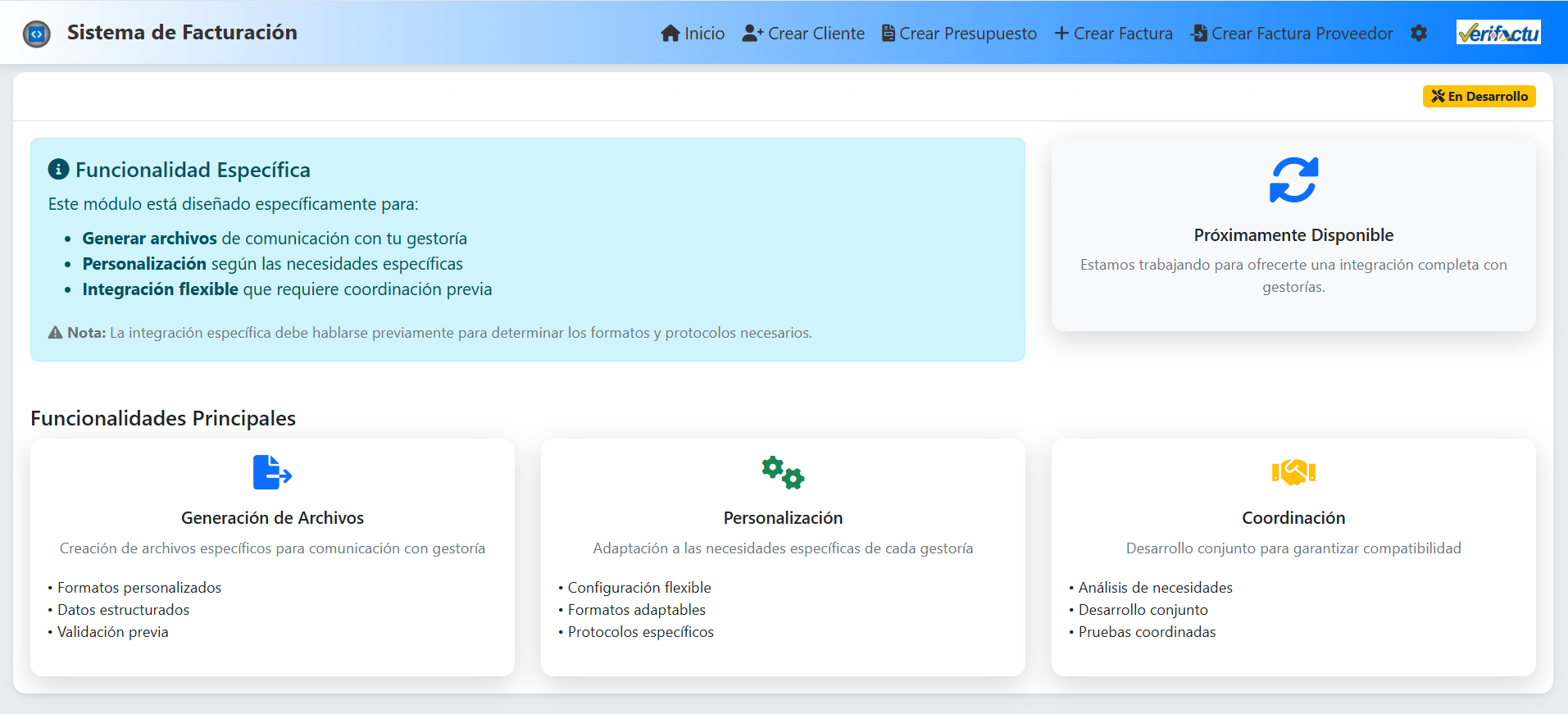This screenshot has height=714, width=1568.
Task: Open Crear Factura Proveedor in the navbar
Action: pyautogui.click(x=1291, y=33)
